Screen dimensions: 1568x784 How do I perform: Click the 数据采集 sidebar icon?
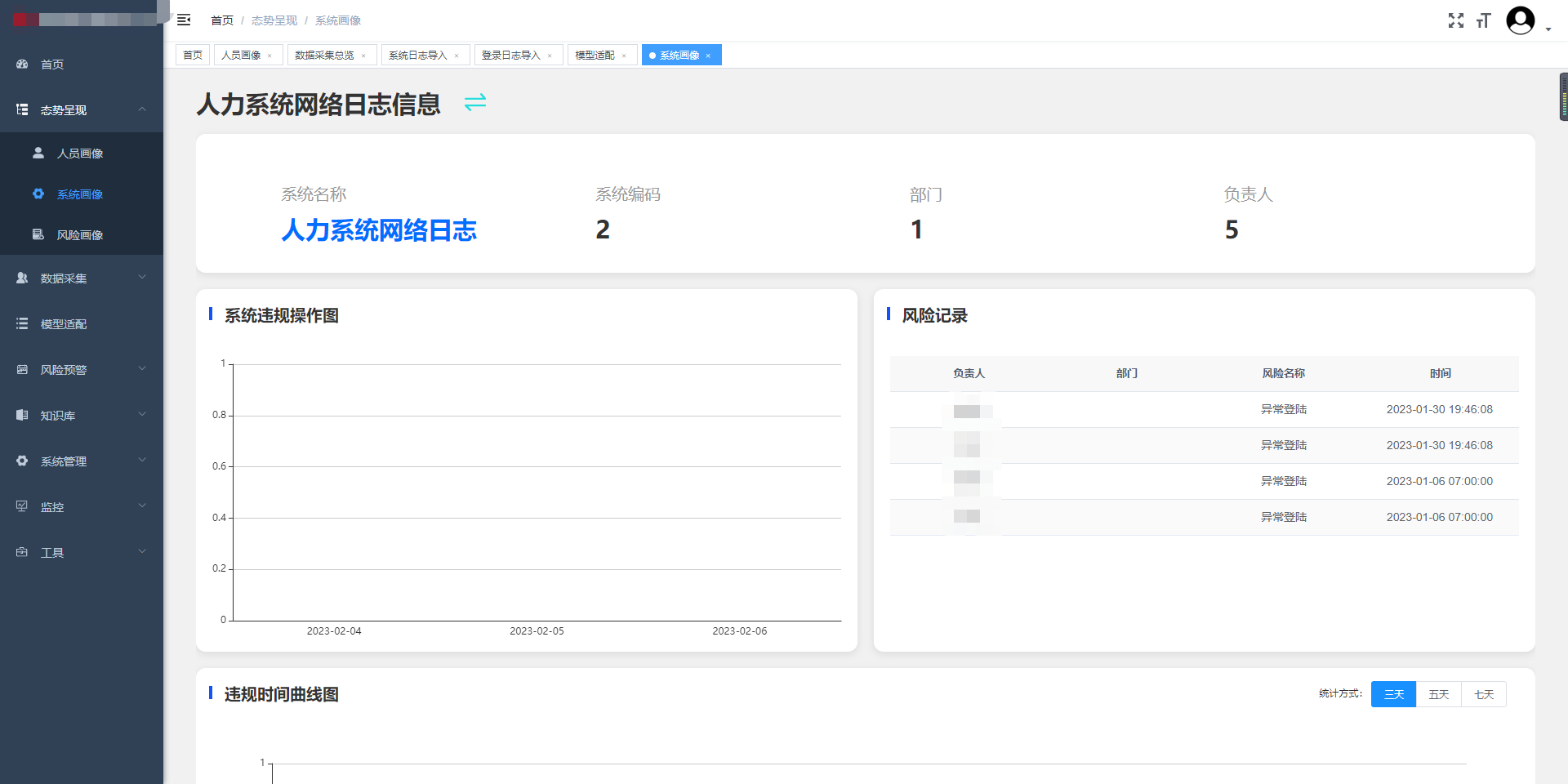(22, 278)
